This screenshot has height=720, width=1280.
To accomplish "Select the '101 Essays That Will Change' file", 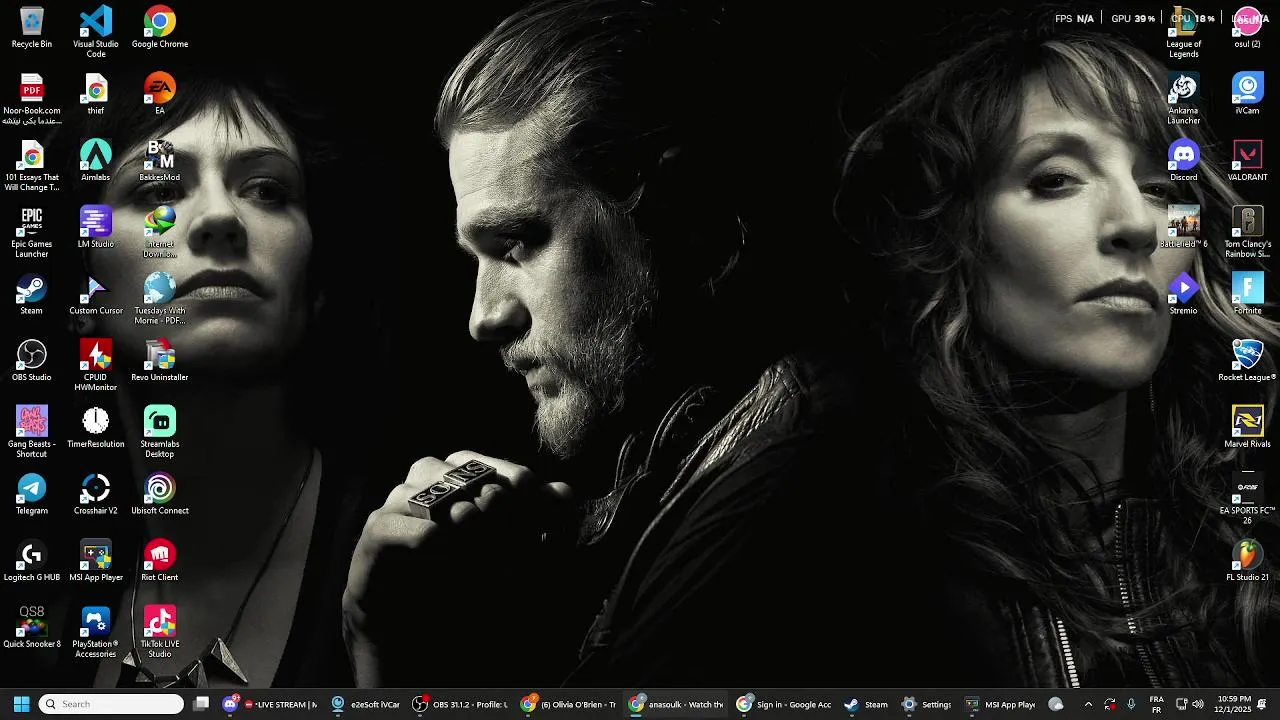I will (32, 165).
